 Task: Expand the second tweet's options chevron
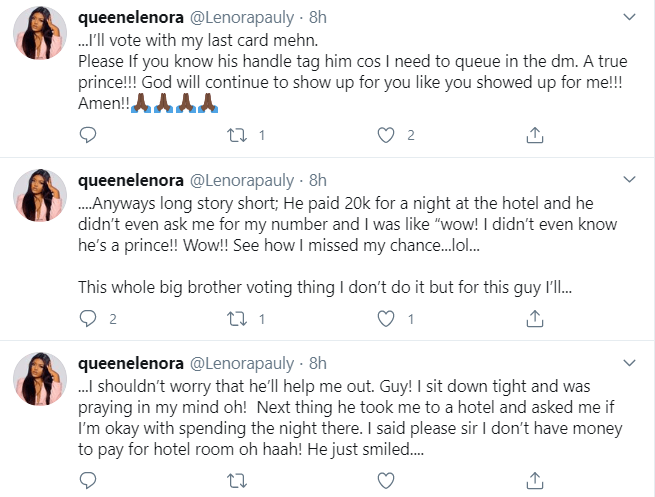[x=629, y=181]
